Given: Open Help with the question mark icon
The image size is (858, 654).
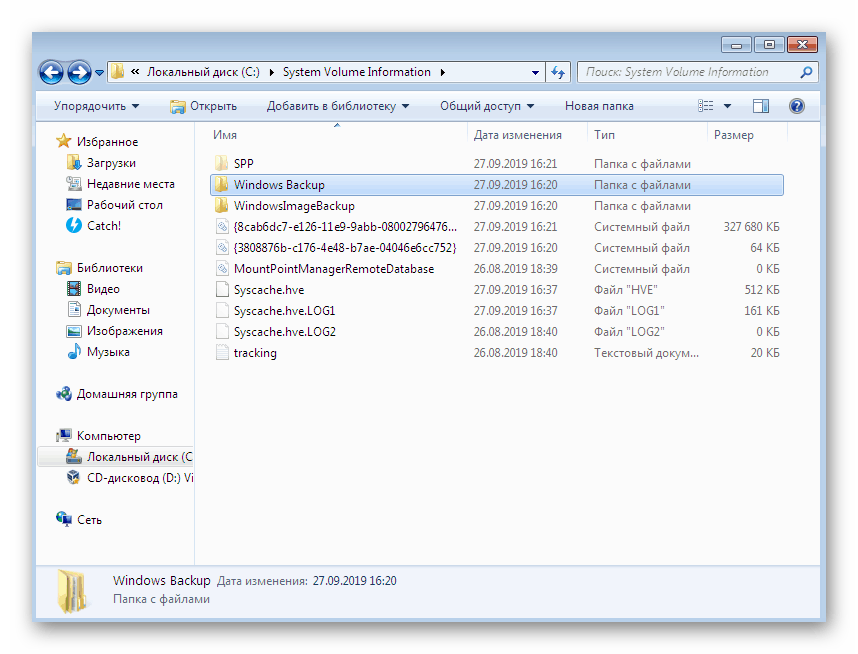Looking at the screenshot, I should (x=797, y=106).
